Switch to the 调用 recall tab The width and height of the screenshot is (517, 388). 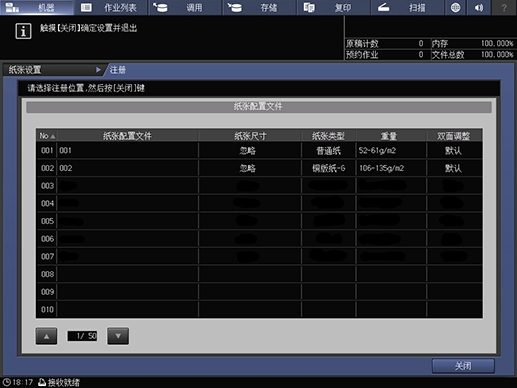(185, 7)
